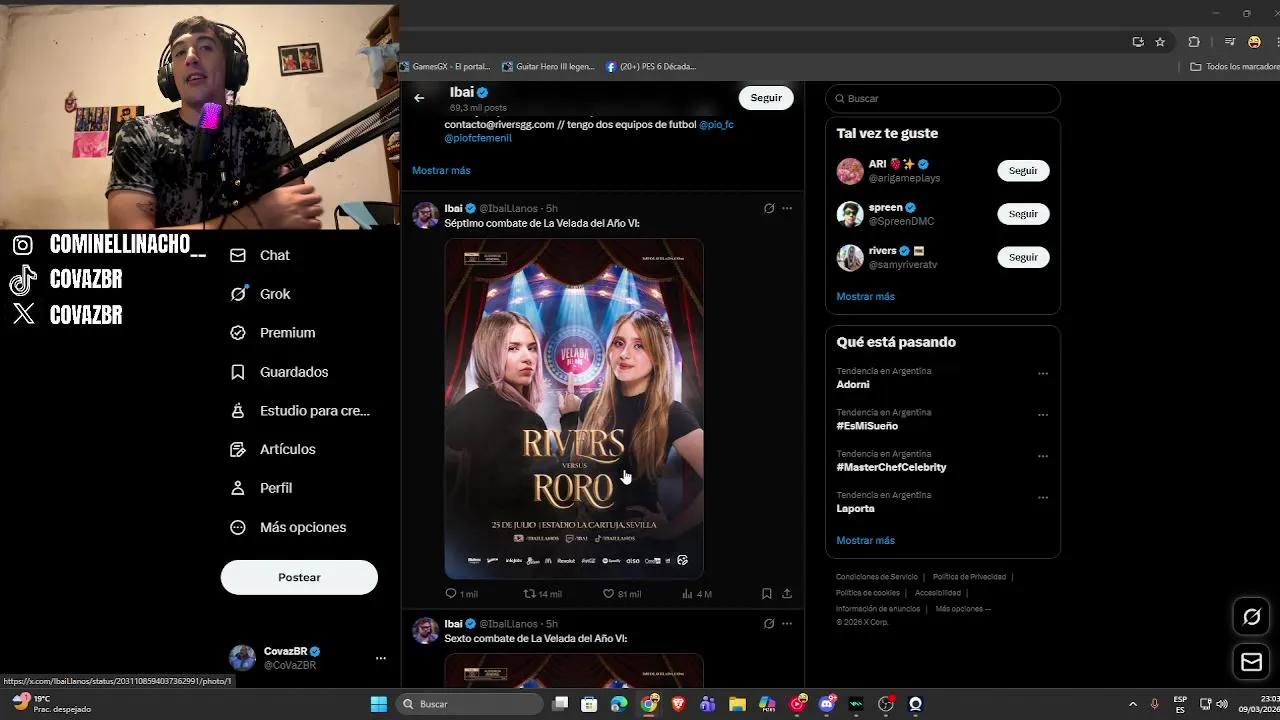Open the Chrome profile avatar
Viewport: 1280px width, 720px height.
tap(1254, 42)
